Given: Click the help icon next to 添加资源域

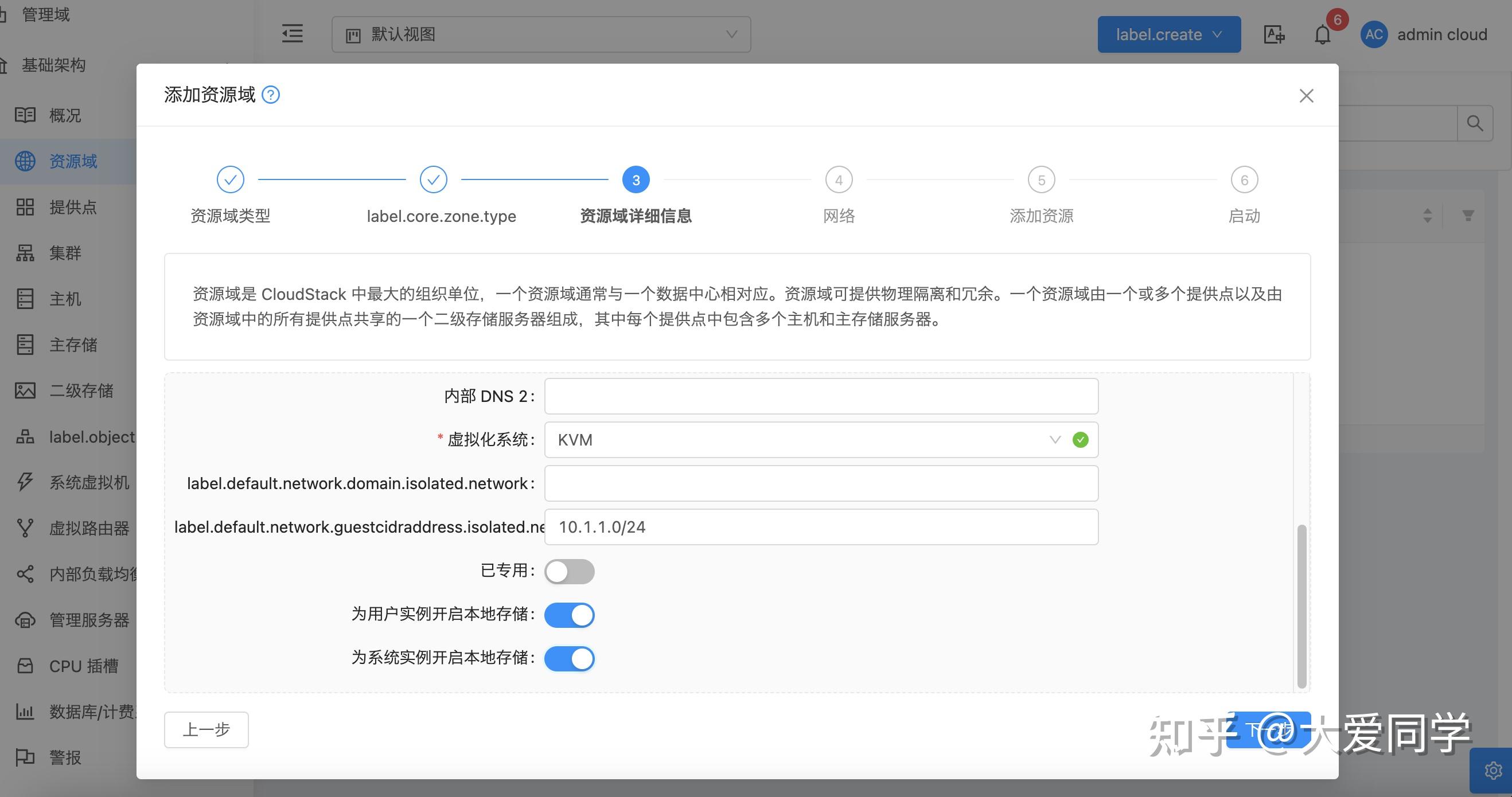Looking at the screenshot, I should (271, 95).
